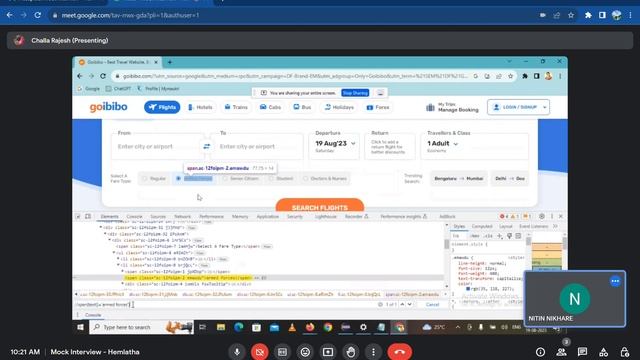Viewport: 640px width, 360px height.
Task: Click DevTools inspect element picker icon
Action: [x=78, y=216]
